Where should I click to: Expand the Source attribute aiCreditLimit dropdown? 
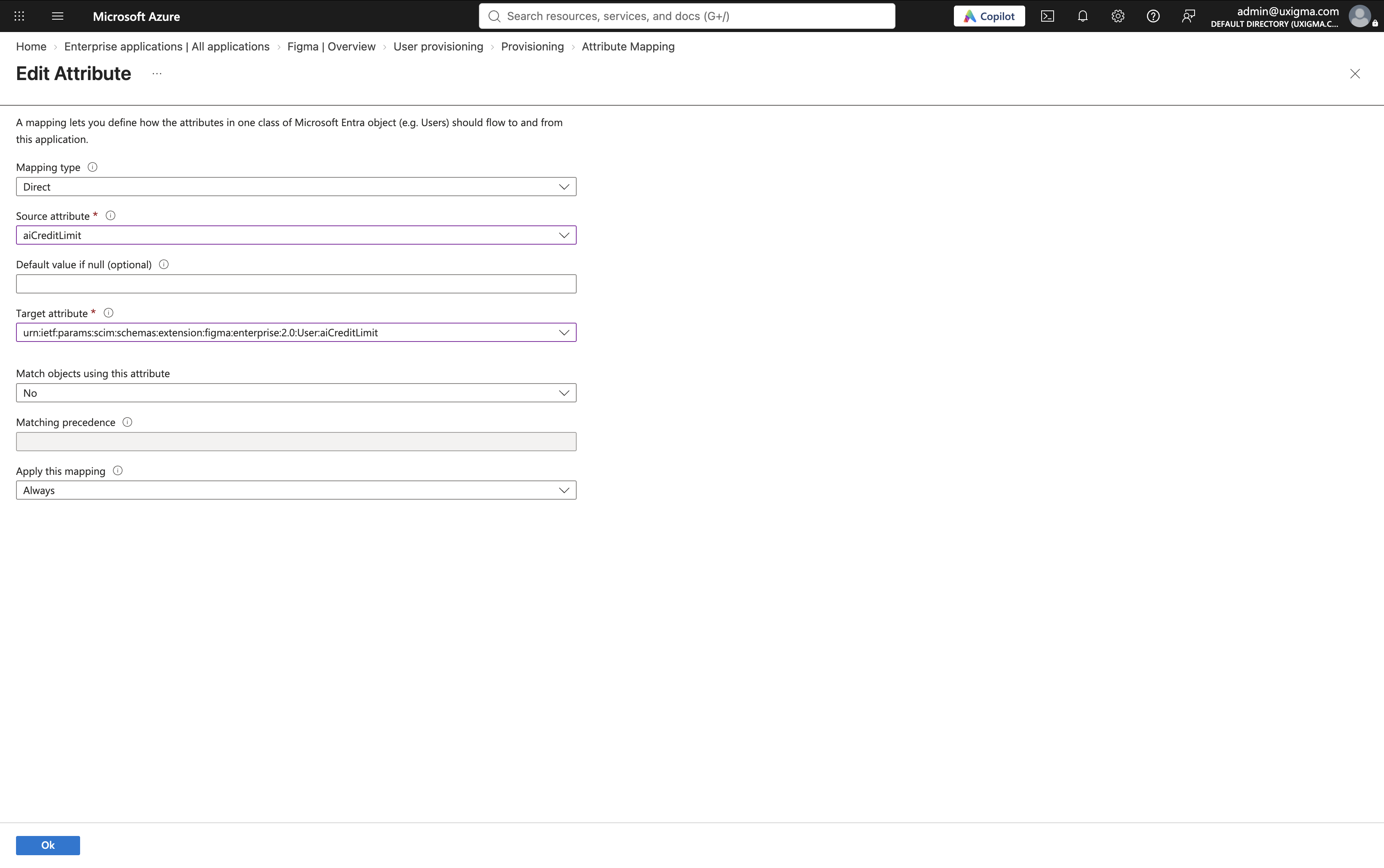pyautogui.click(x=296, y=235)
